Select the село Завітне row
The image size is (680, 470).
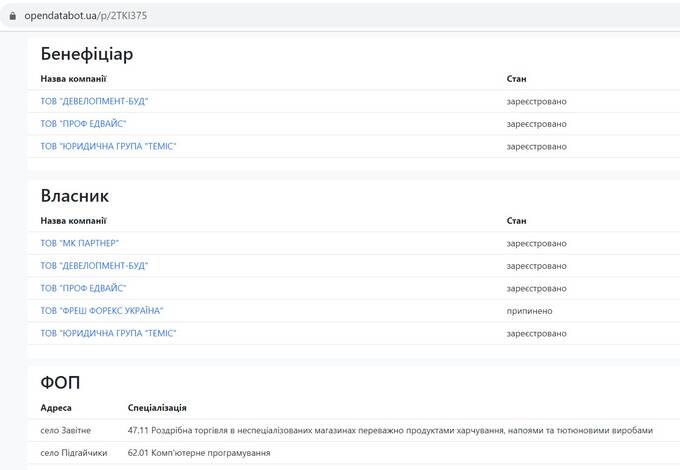click(x=353, y=430)
